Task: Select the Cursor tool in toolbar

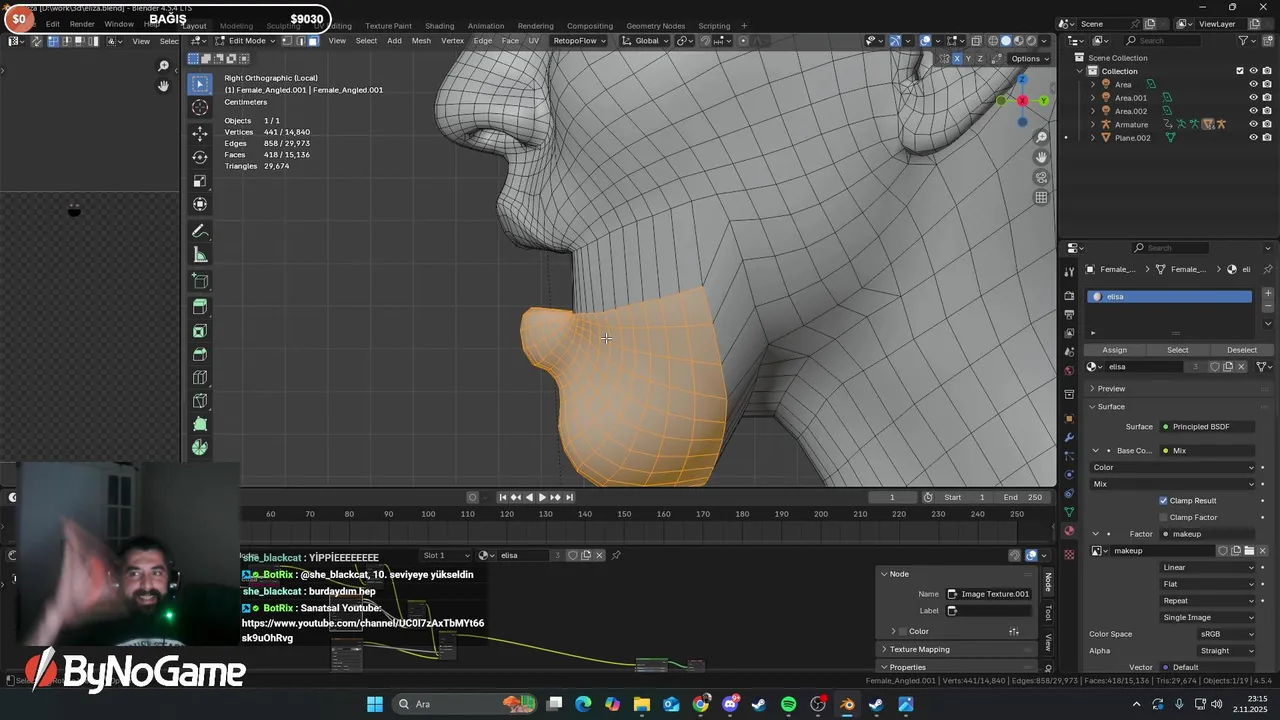Action: [x=200, y=108]
